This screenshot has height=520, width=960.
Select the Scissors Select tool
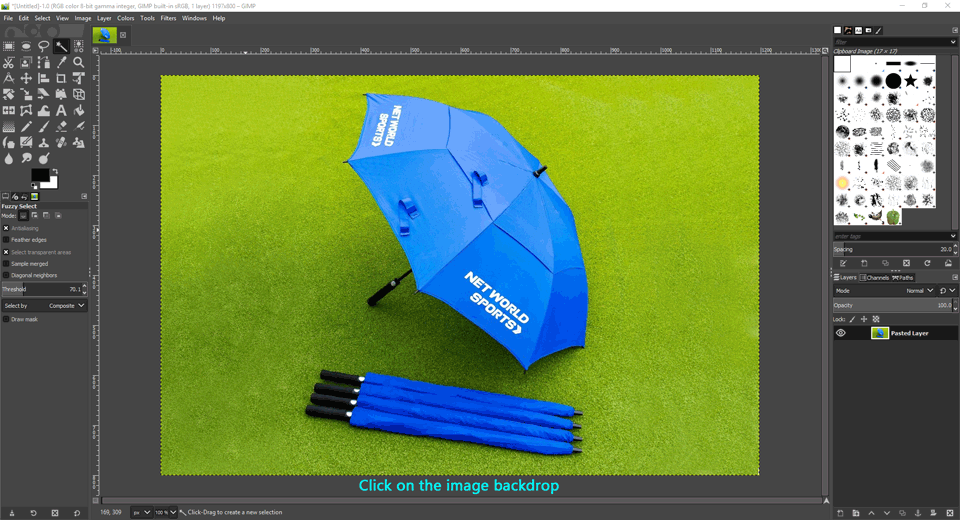pos(9,62)
